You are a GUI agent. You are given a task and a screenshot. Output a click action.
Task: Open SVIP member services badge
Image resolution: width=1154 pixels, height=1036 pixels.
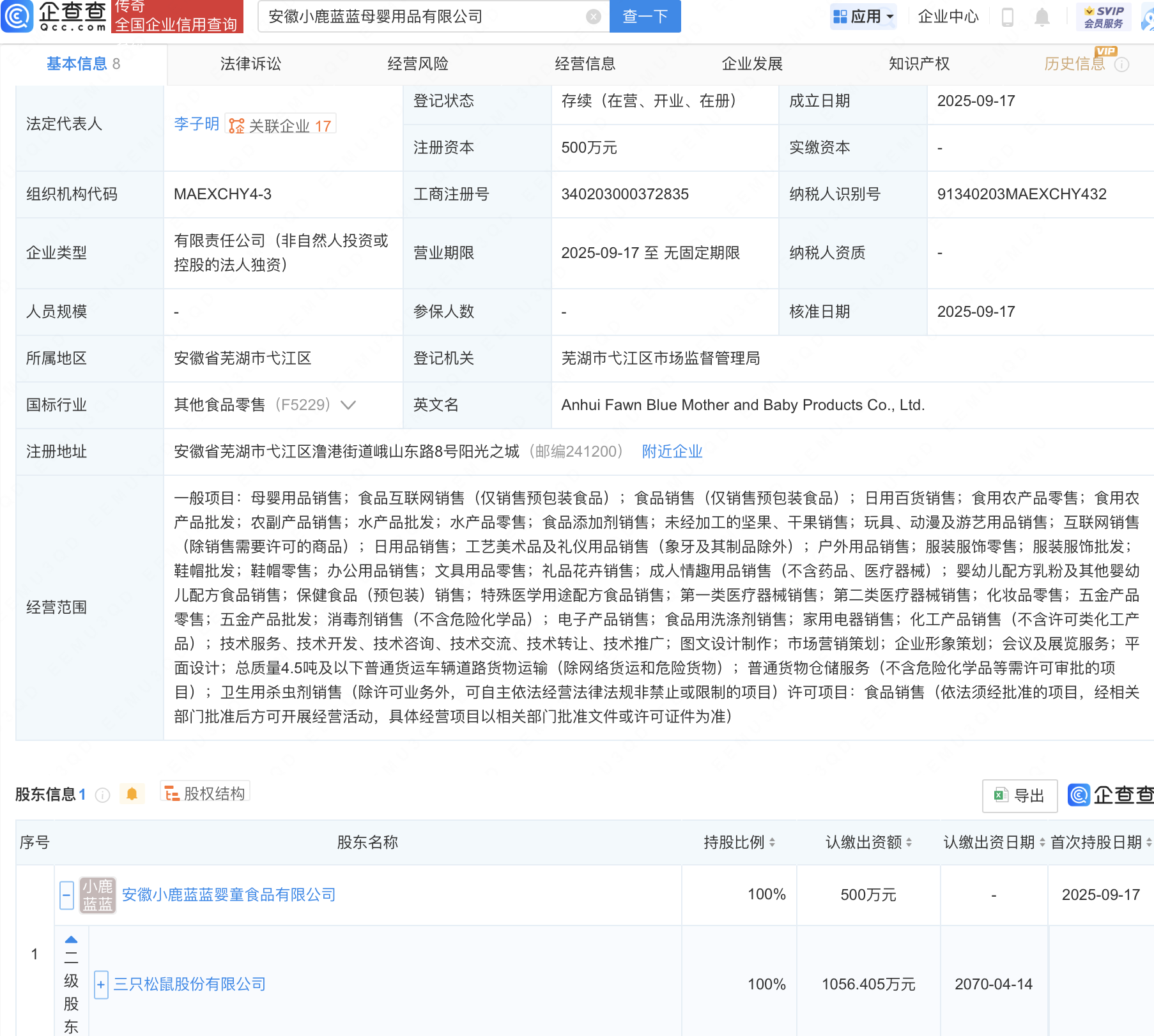point(1104,17)
